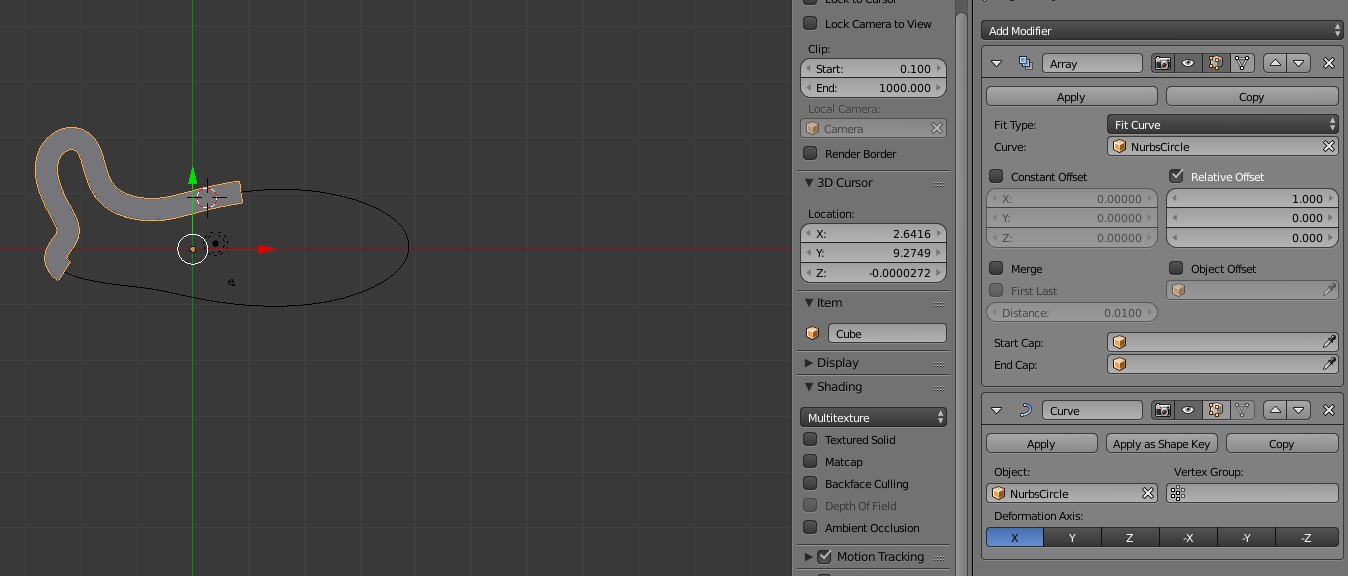Click the Clip Start value field
This screenshot has height=576, width=1348.
(x=873, y=69)
